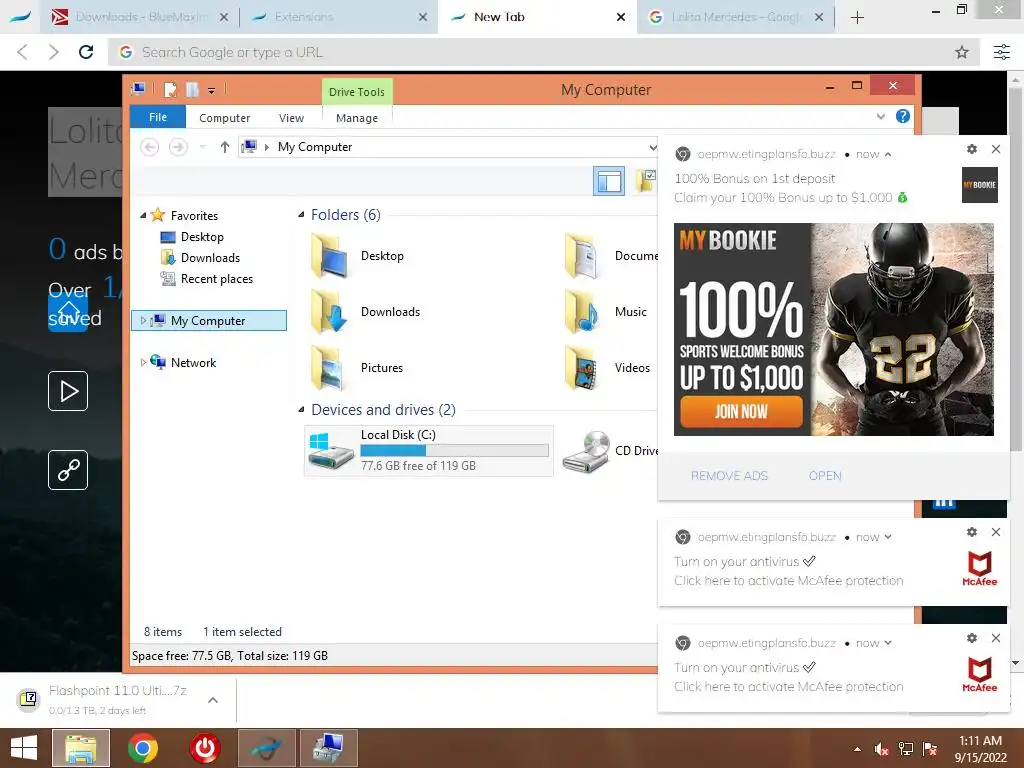Bookmark page with the star icon
The height and width of the screenshot is (768, 1024).
[x=961, y=52]
